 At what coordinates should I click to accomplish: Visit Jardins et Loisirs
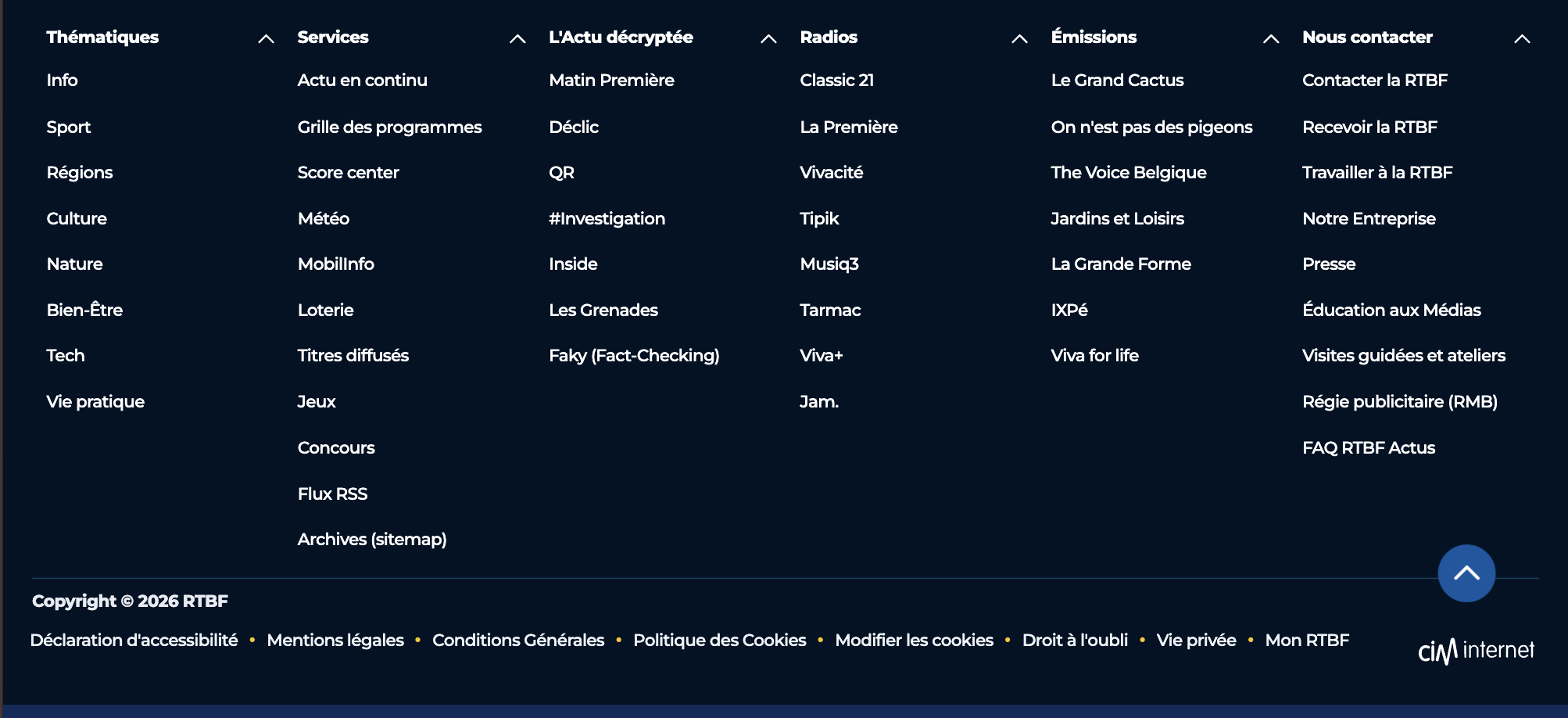(x=1118, y=218)
